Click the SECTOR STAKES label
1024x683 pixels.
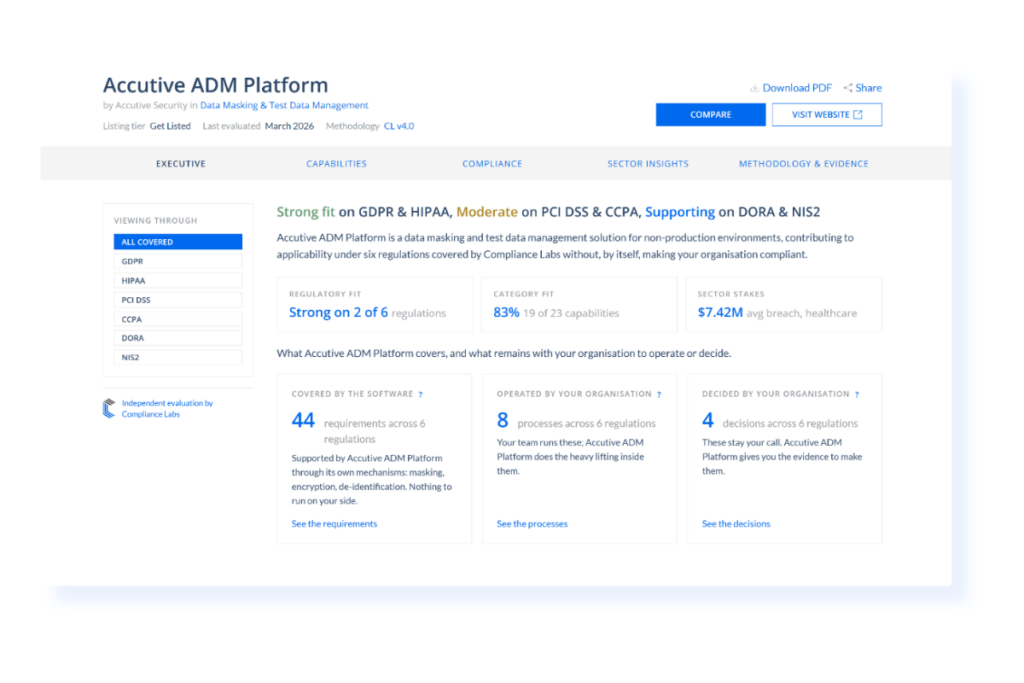point(731,294)
